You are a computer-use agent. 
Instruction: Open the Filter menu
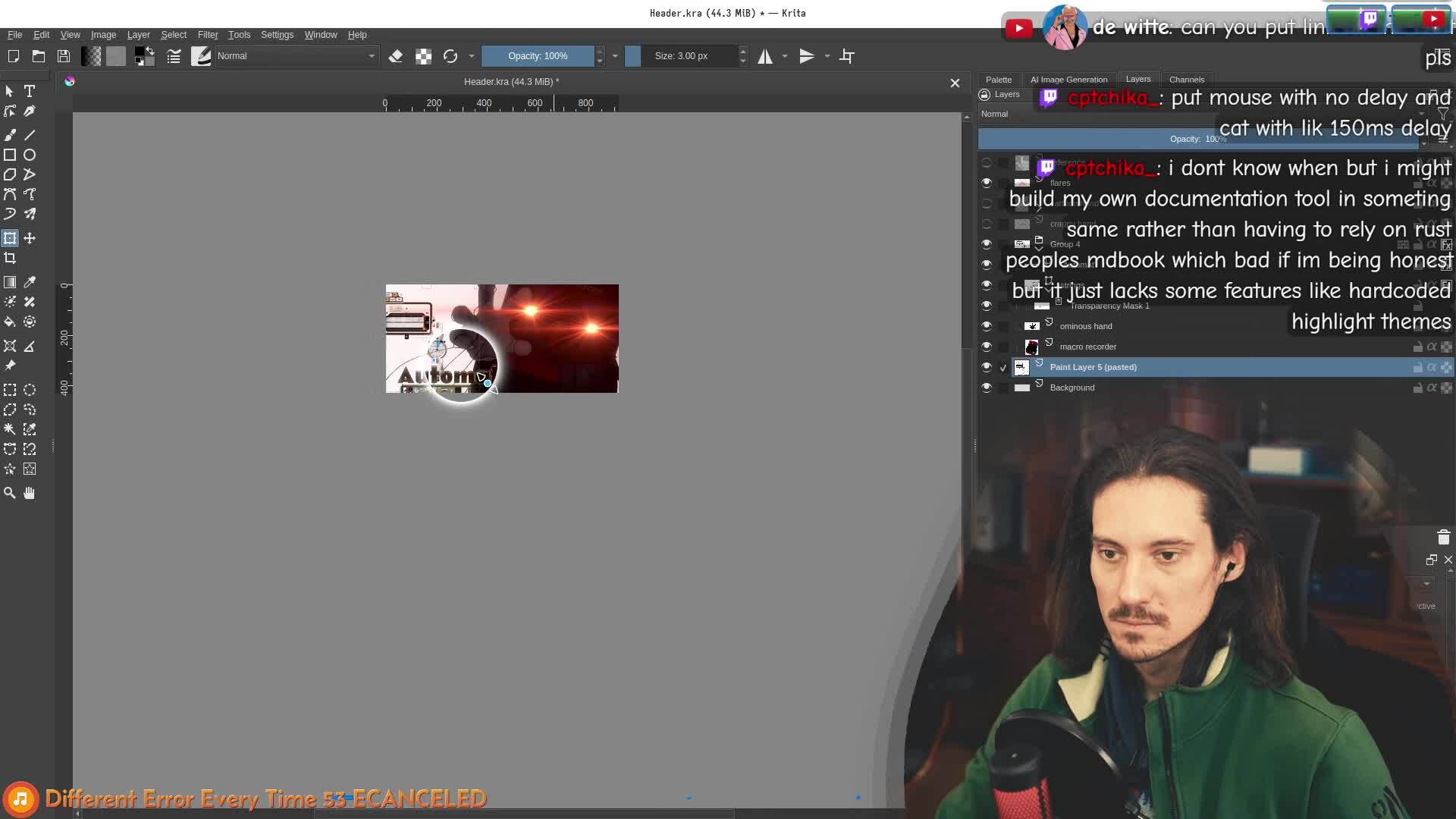click(x=207, y=35)
